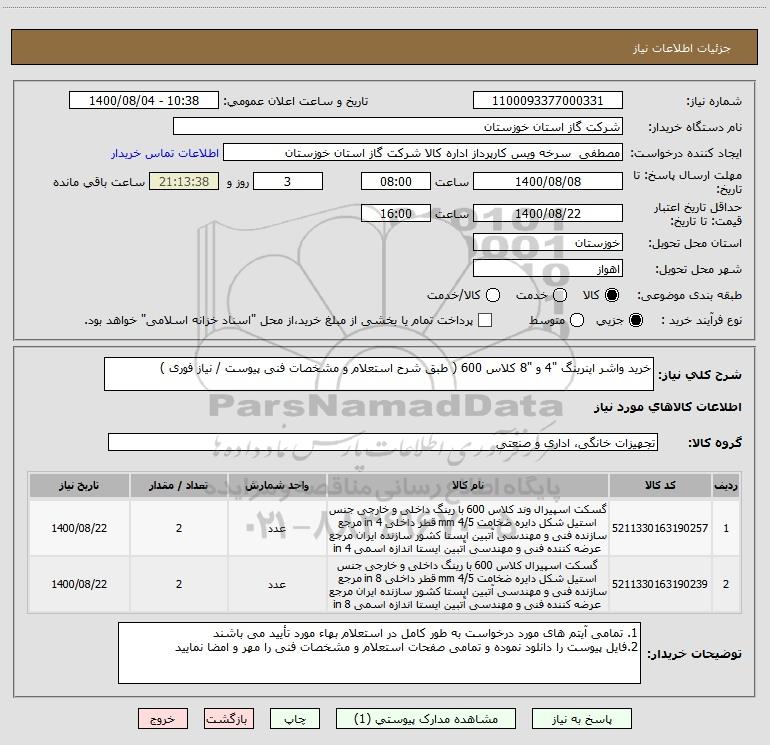Click the buyer notes text area
Image resolution: width=770 pixels, height=745 pixels.
(x=379, y=653)
